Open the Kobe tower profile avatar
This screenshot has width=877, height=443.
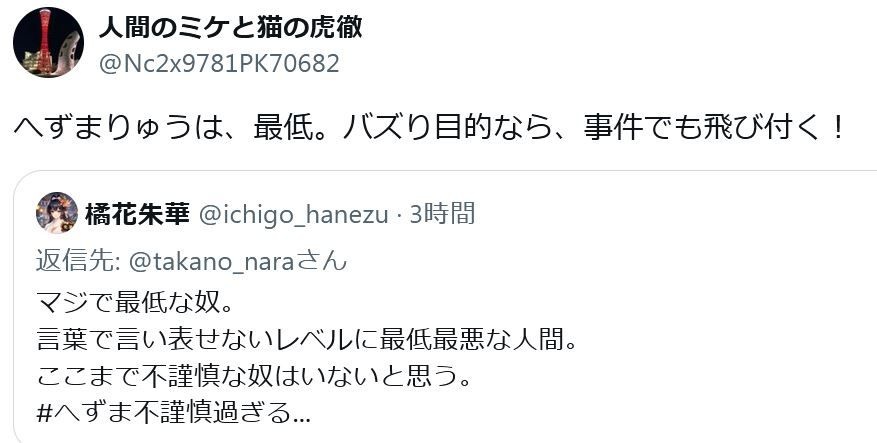[x=48, y=43]
